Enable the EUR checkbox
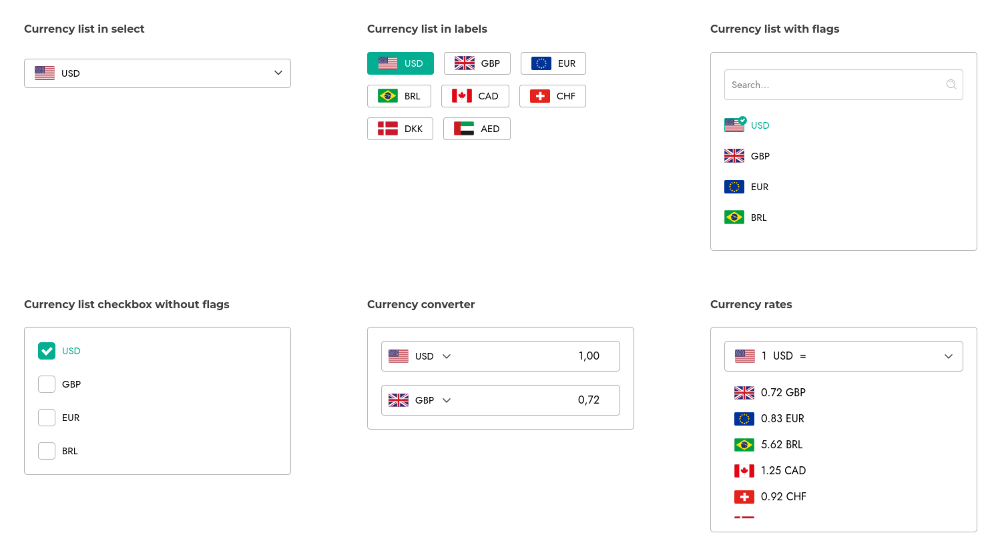This screenshot has width=1000, height=547. pyautogui.click(x=46, y=418)
